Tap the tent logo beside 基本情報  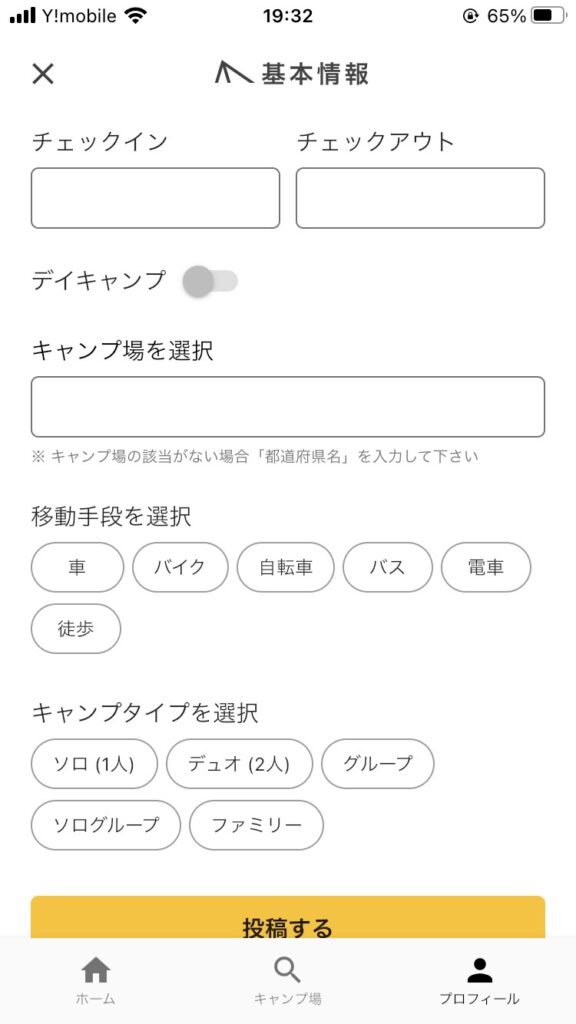(234, 72)
